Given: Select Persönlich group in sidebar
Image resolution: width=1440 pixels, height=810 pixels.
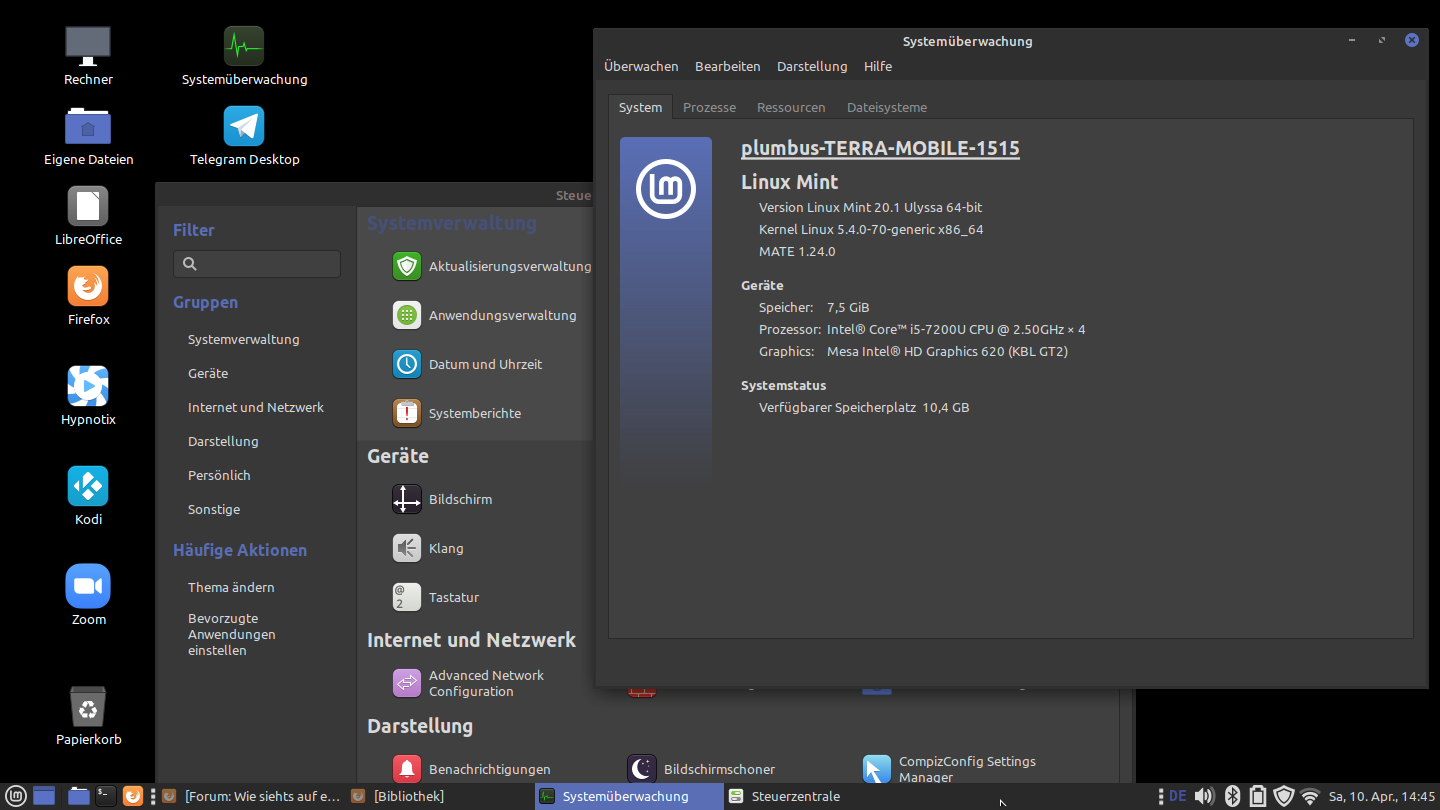Looking at the screenshot, I should coord(219,475).
